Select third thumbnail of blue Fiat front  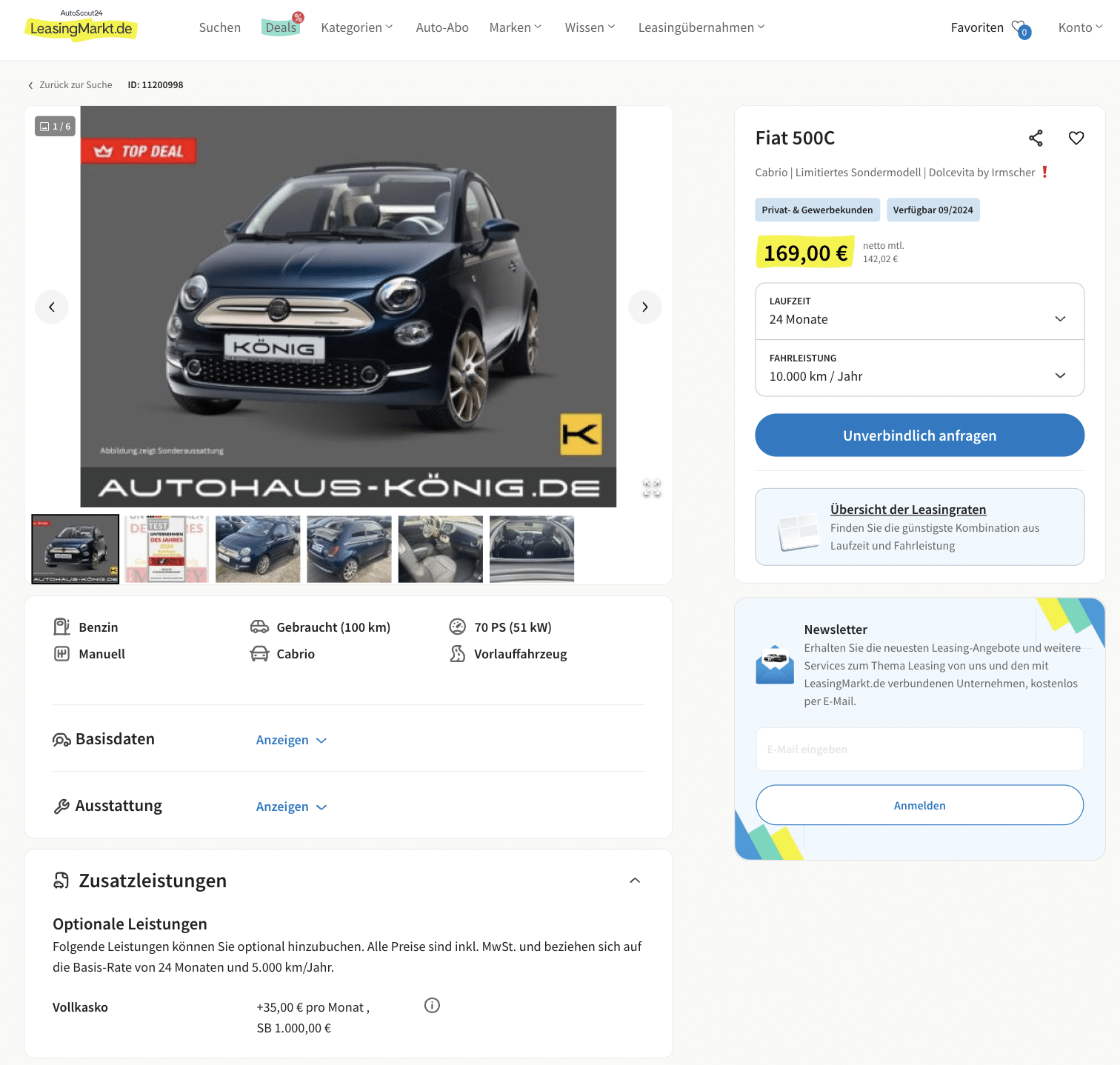coord(258,550)
